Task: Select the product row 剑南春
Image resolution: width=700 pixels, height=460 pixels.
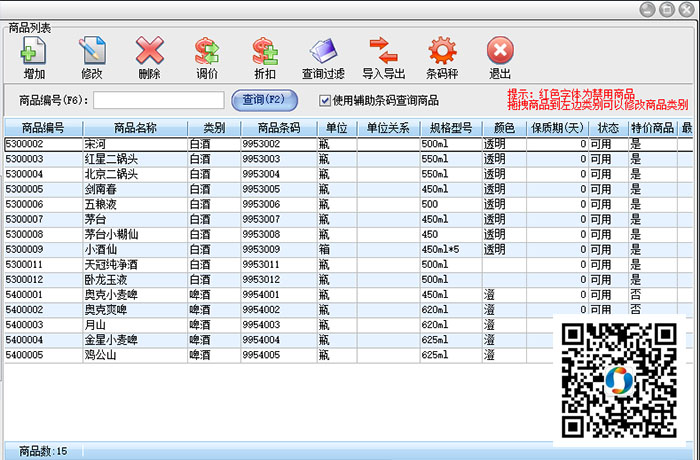Action: (348, 190)
